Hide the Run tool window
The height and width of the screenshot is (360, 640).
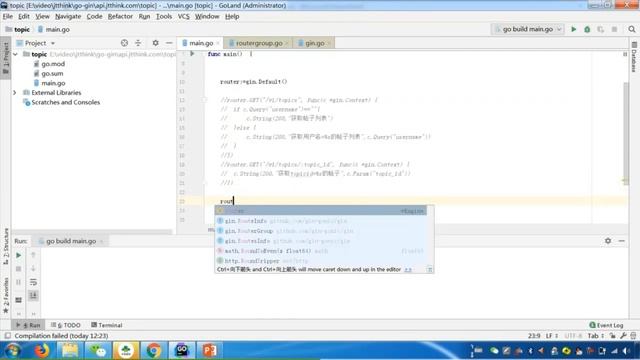622,241
